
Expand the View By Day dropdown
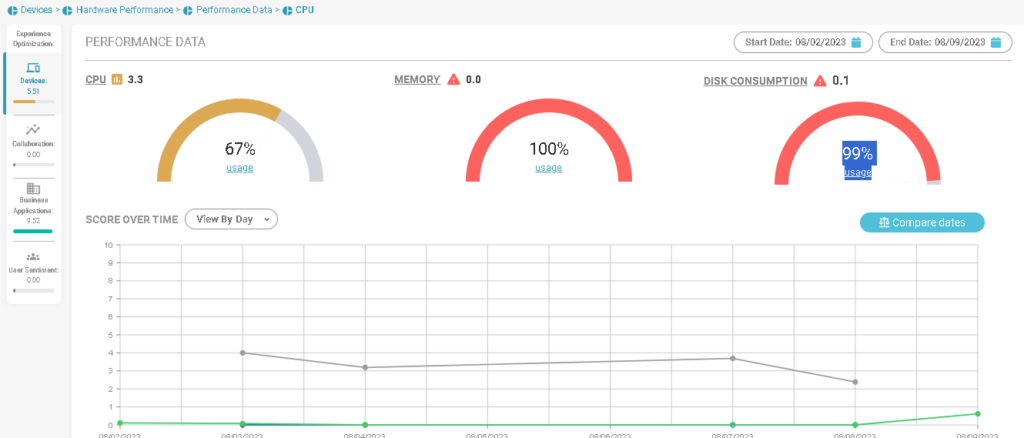pyautogui.click(x=231, y=219)
